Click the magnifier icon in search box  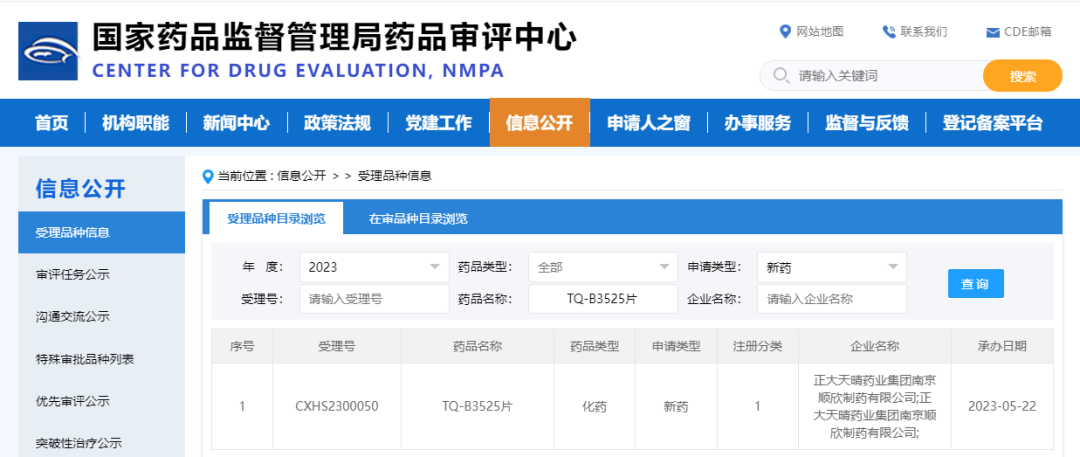click(x=780, y=76)
